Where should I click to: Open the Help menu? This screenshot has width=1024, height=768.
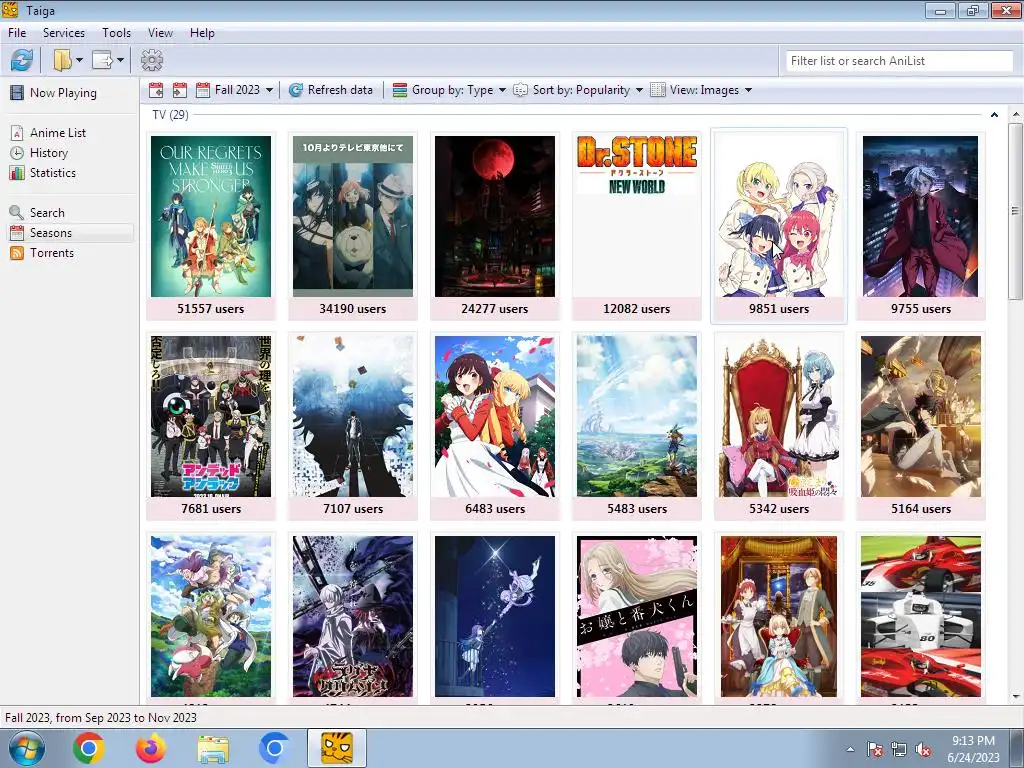pyautogui.click(x=202, y=33)
